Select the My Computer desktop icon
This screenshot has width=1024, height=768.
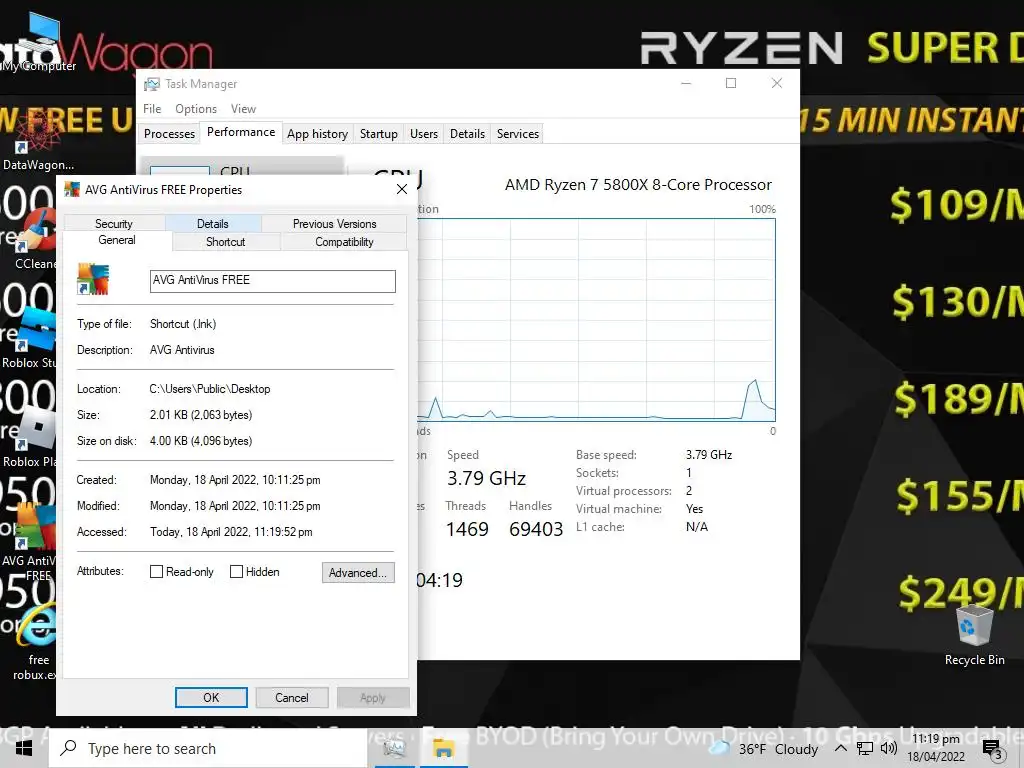tap(39, 43)
